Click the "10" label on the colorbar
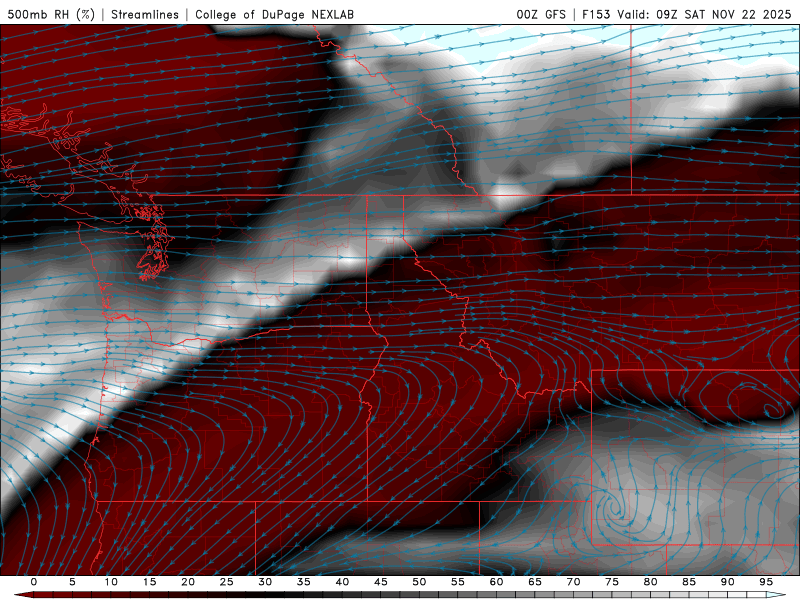The image size is (800, 600). [111, 582]
